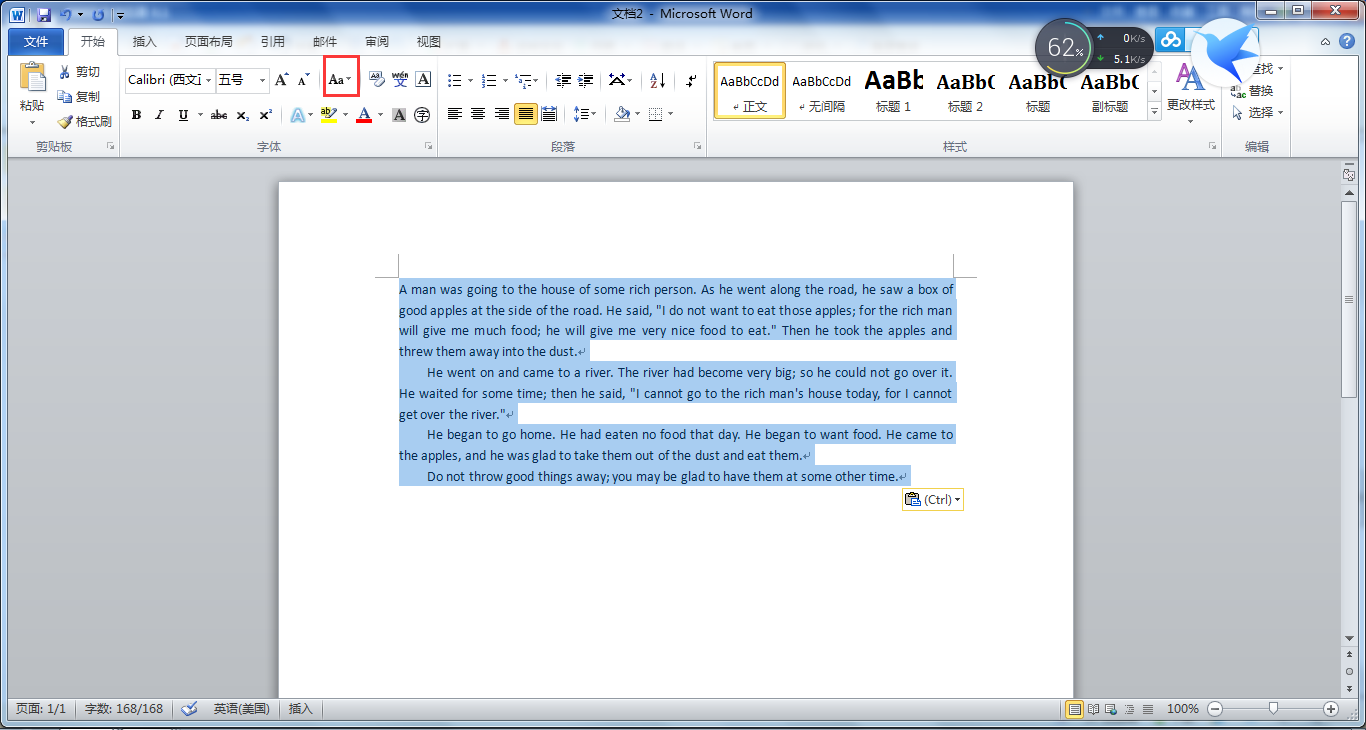The height and width of the screenshot is (730, 1366).
Task: Apply yellow text highlight color
Action: [329, 115]
